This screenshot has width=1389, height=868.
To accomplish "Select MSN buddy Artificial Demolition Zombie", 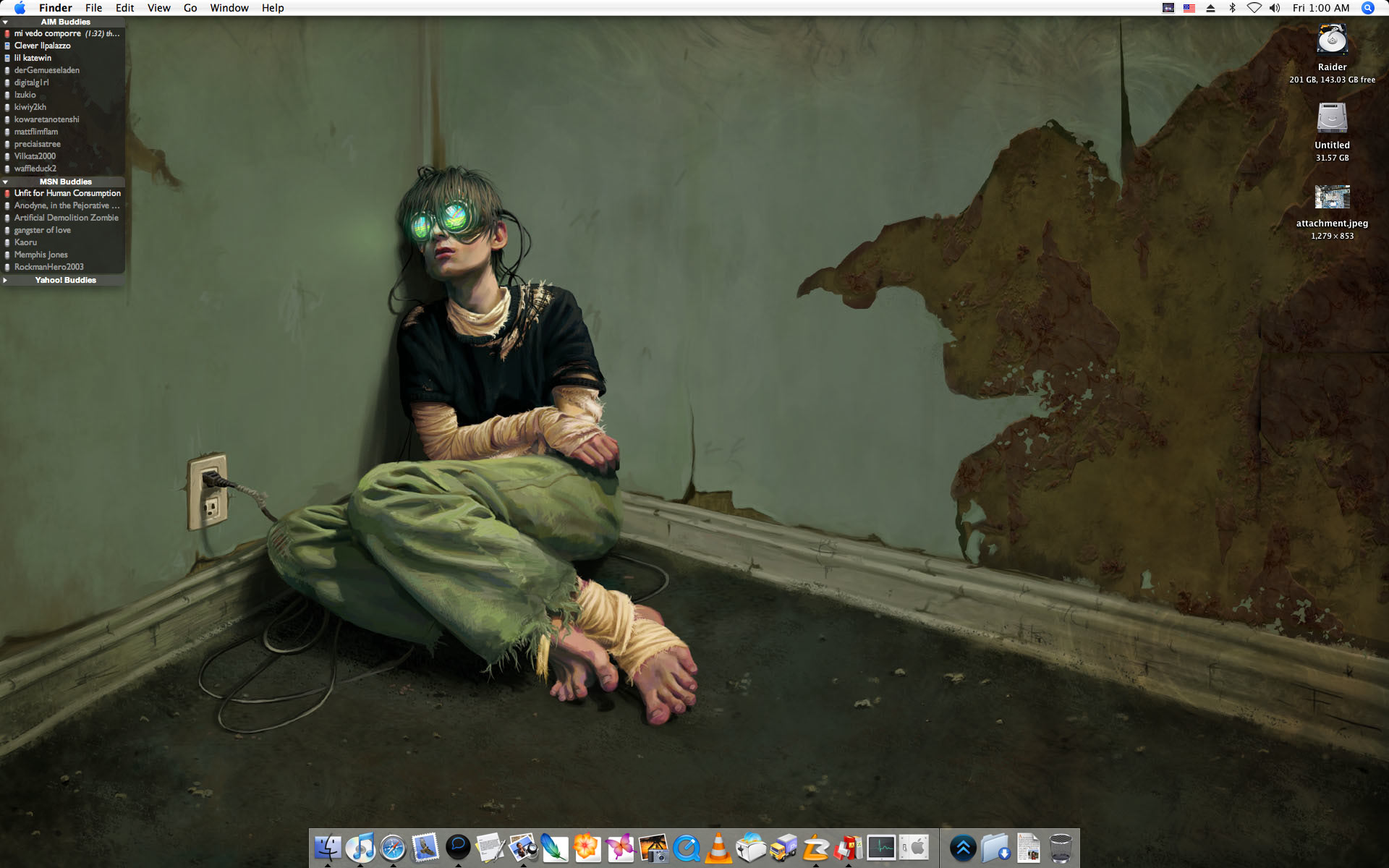I will pyautogui.click(x=63, y=218).
